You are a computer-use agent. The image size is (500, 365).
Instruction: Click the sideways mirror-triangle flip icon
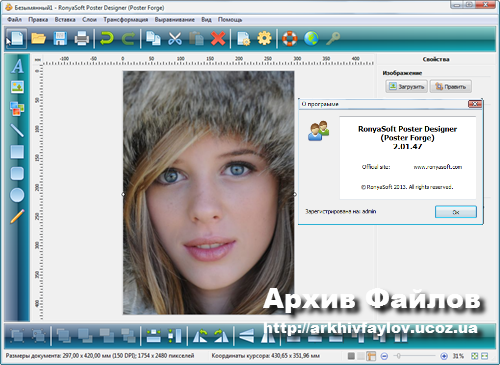(247, 336)
